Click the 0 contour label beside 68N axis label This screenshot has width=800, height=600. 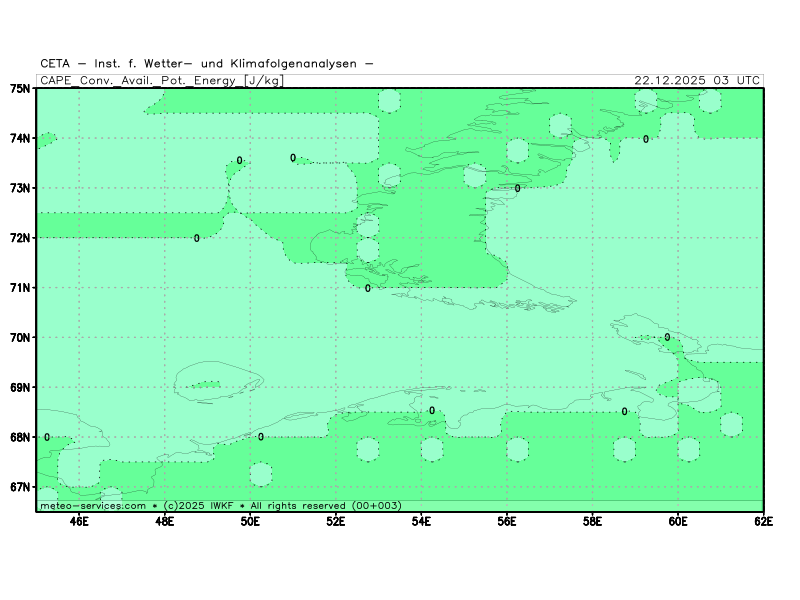(47, 437)
